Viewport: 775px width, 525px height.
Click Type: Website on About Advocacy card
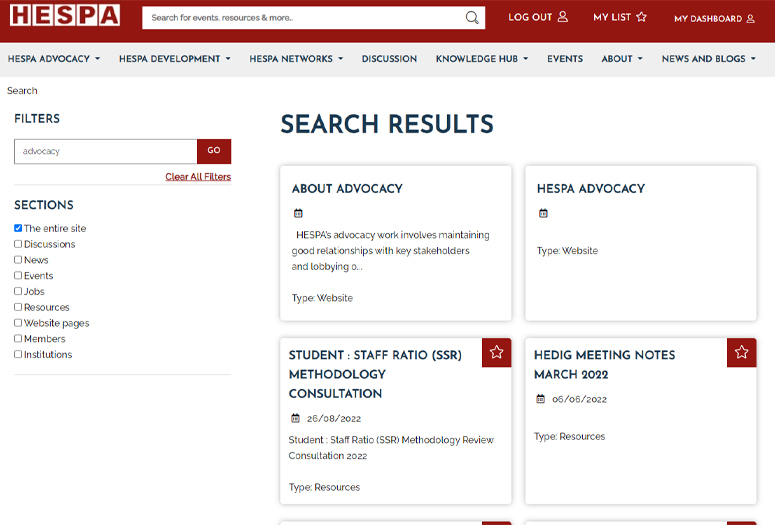(x=322, y=298)
